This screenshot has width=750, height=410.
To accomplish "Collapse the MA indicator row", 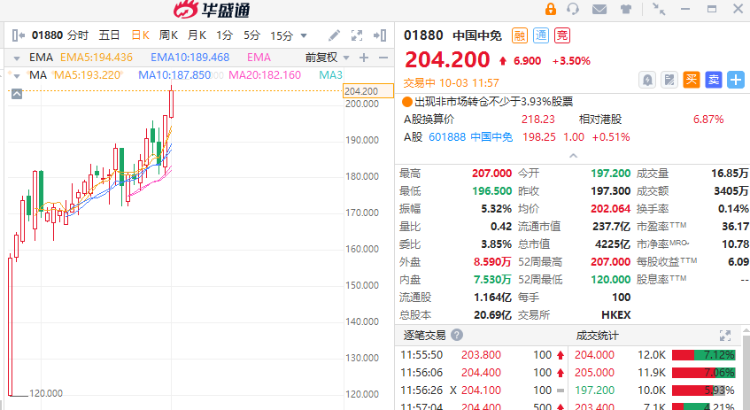I will (15, 75).
